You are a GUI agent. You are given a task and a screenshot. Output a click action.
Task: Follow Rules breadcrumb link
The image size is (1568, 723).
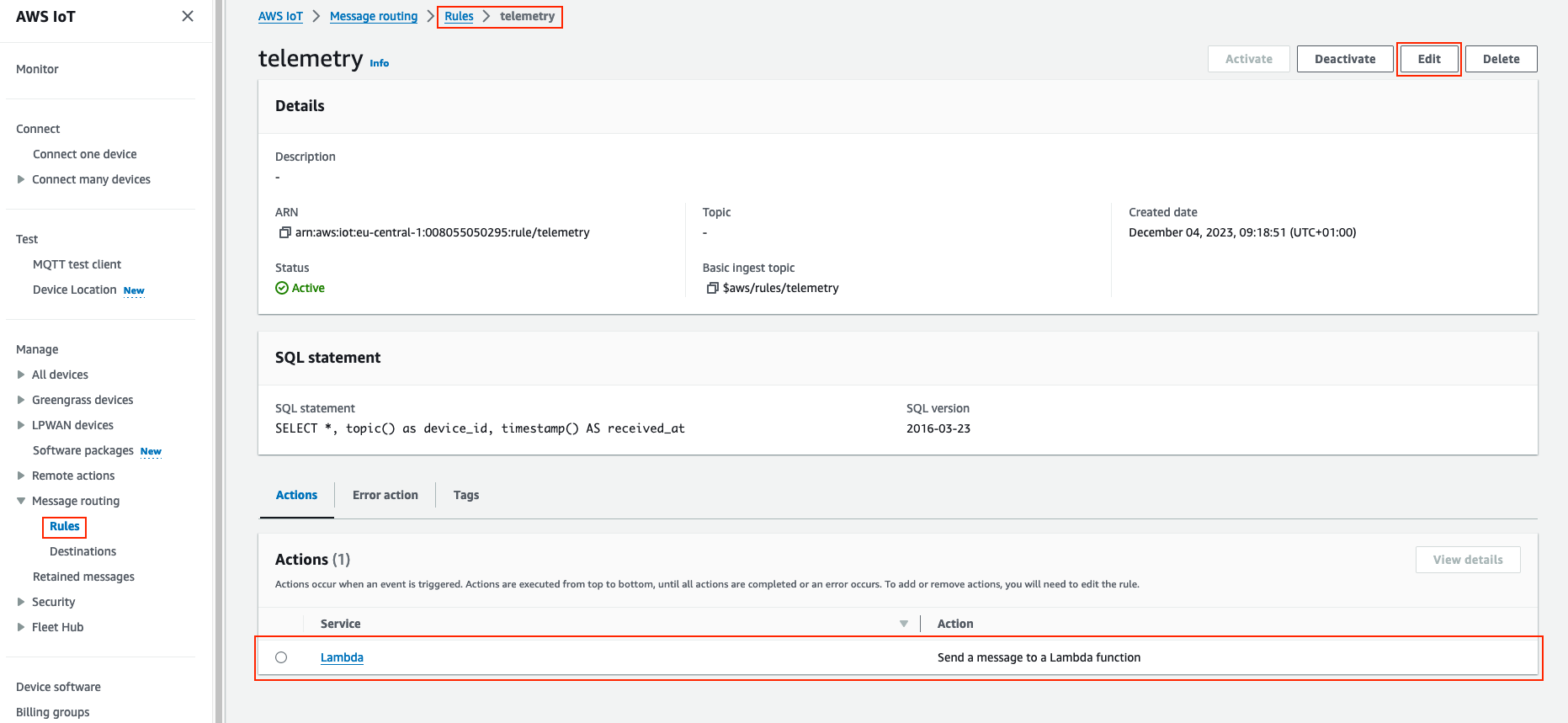(459, 16)
